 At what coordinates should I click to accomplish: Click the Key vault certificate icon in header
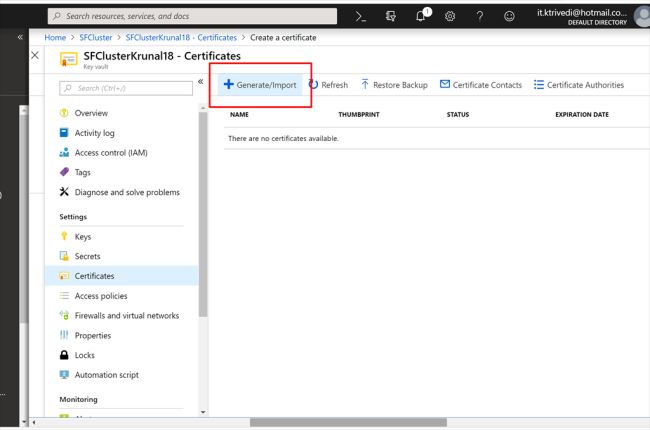[x=68, y=58]
